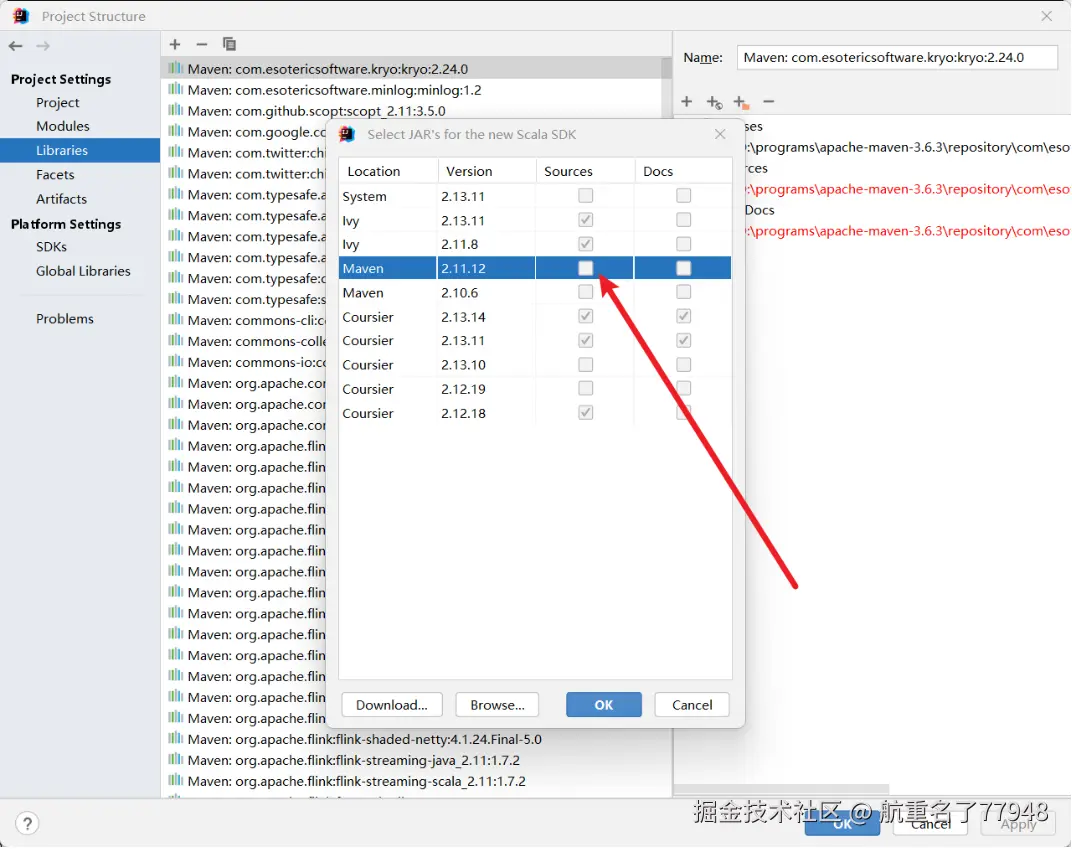
Task: Copy the selected library
Action: coord(229,44)
